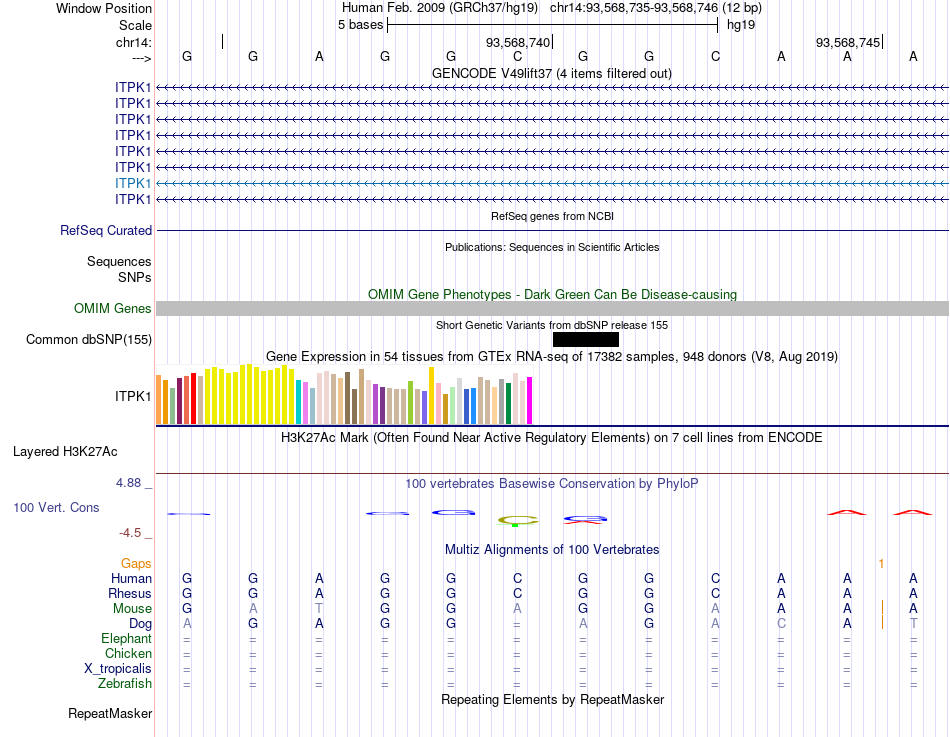The width and height of the screenshot is (950, 737).
Task: Click the Elephant alignment row label
Action: [x=126, y=638]
